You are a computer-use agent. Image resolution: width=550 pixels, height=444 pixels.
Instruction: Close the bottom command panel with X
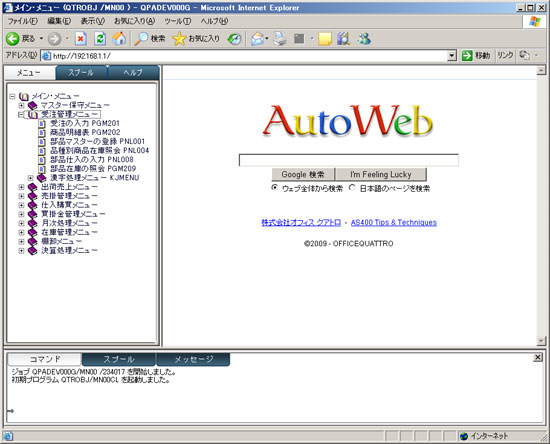537,357
